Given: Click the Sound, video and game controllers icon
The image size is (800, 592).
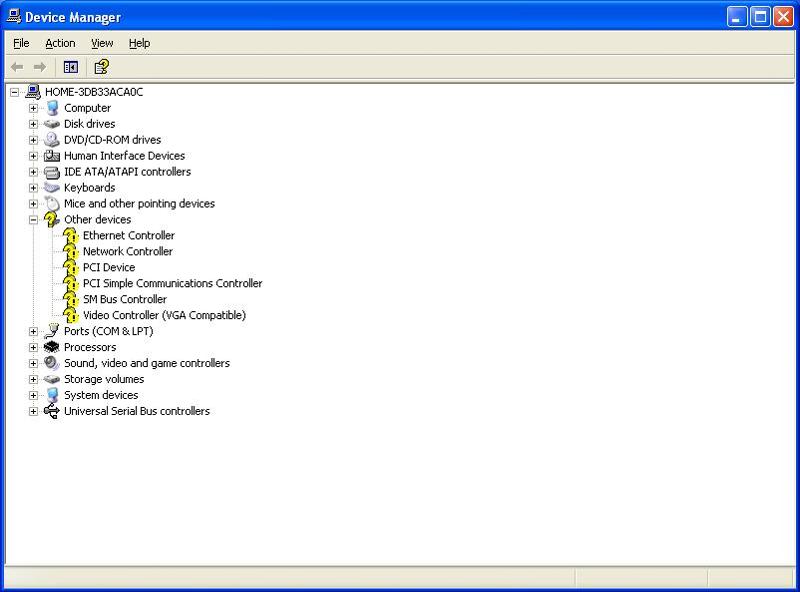Looking at the screenshot, I should tap(52, 363).
